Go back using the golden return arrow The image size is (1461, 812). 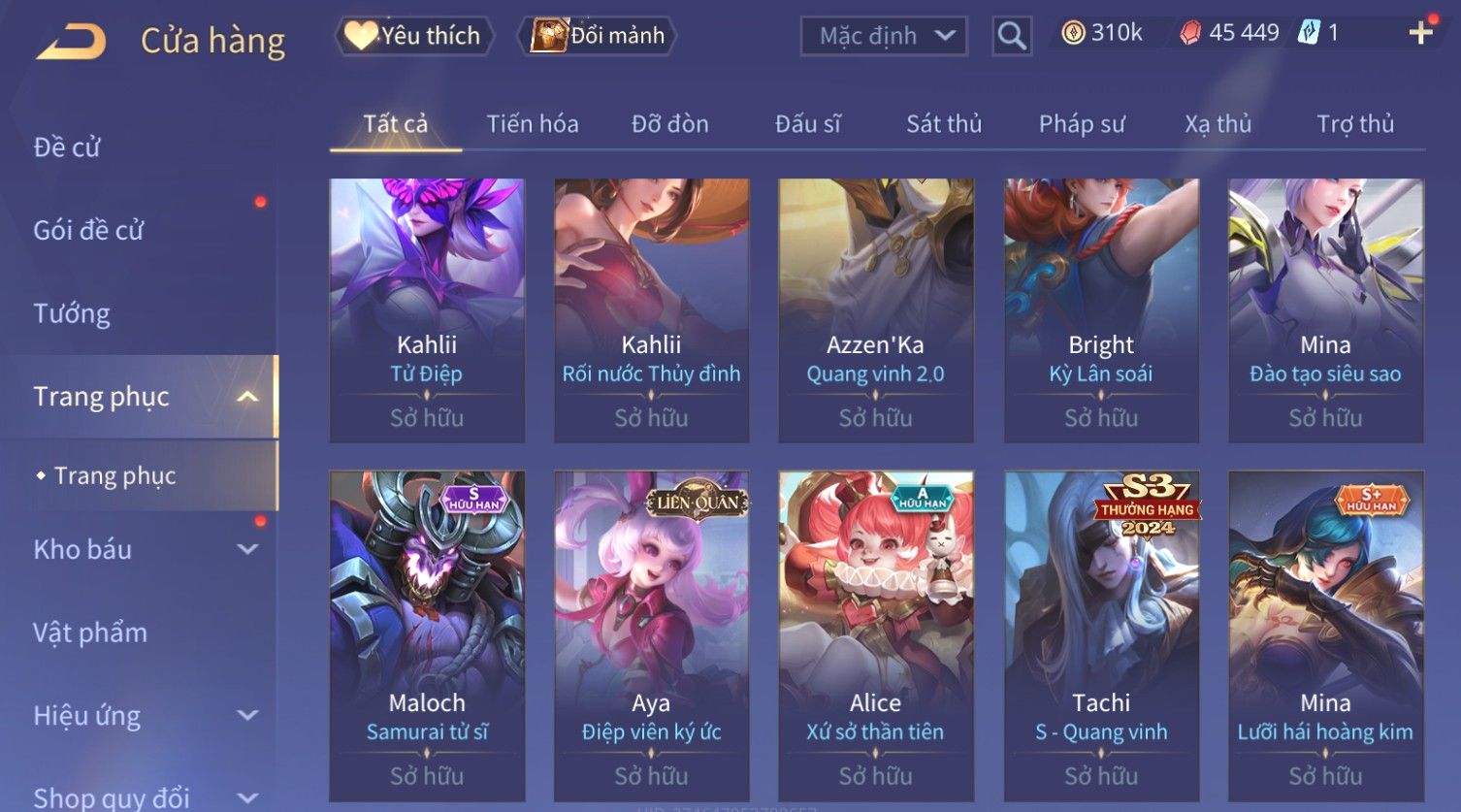pos(71,42)
